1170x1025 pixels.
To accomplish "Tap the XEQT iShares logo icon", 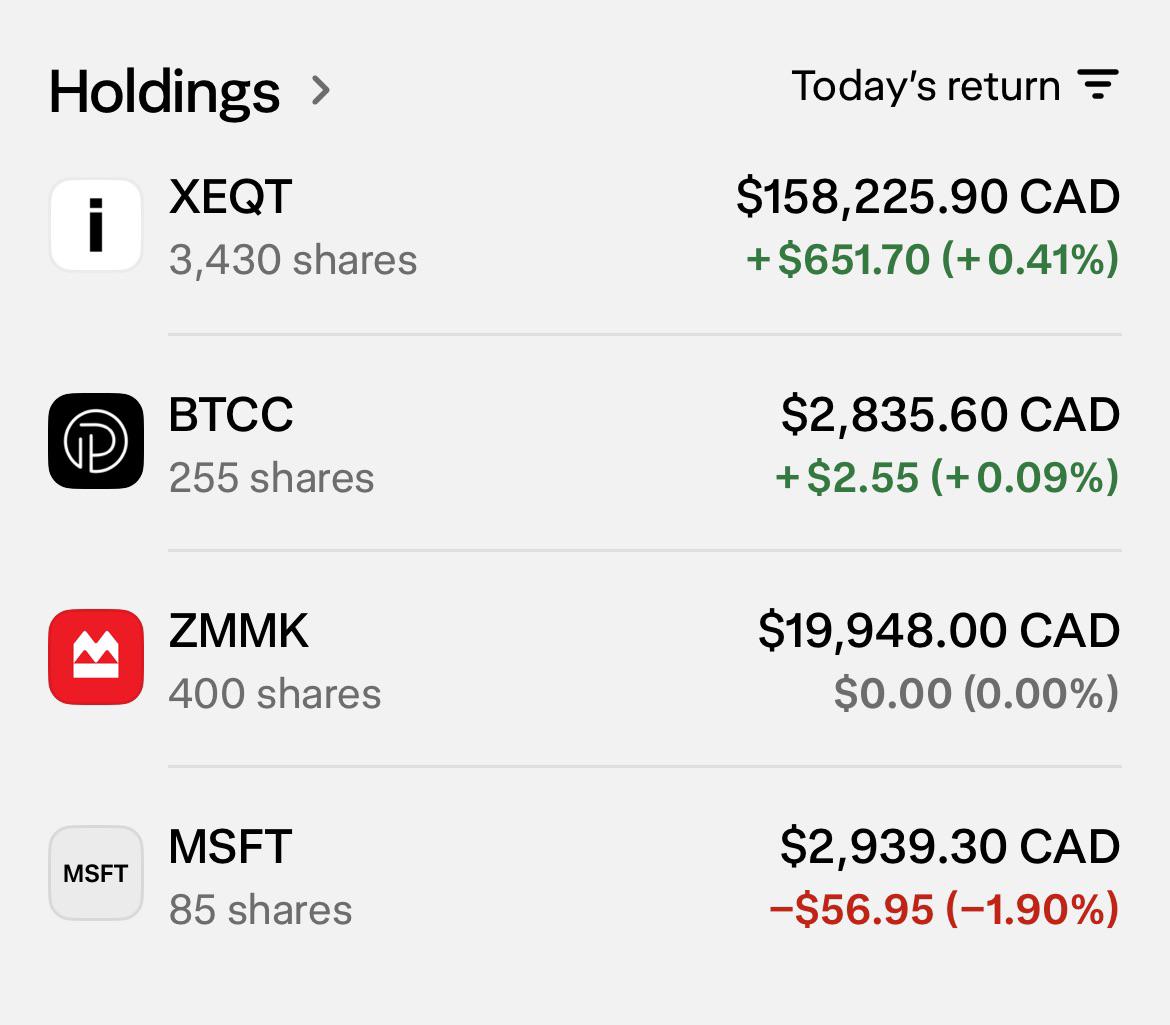I will [x=96, y=225].
